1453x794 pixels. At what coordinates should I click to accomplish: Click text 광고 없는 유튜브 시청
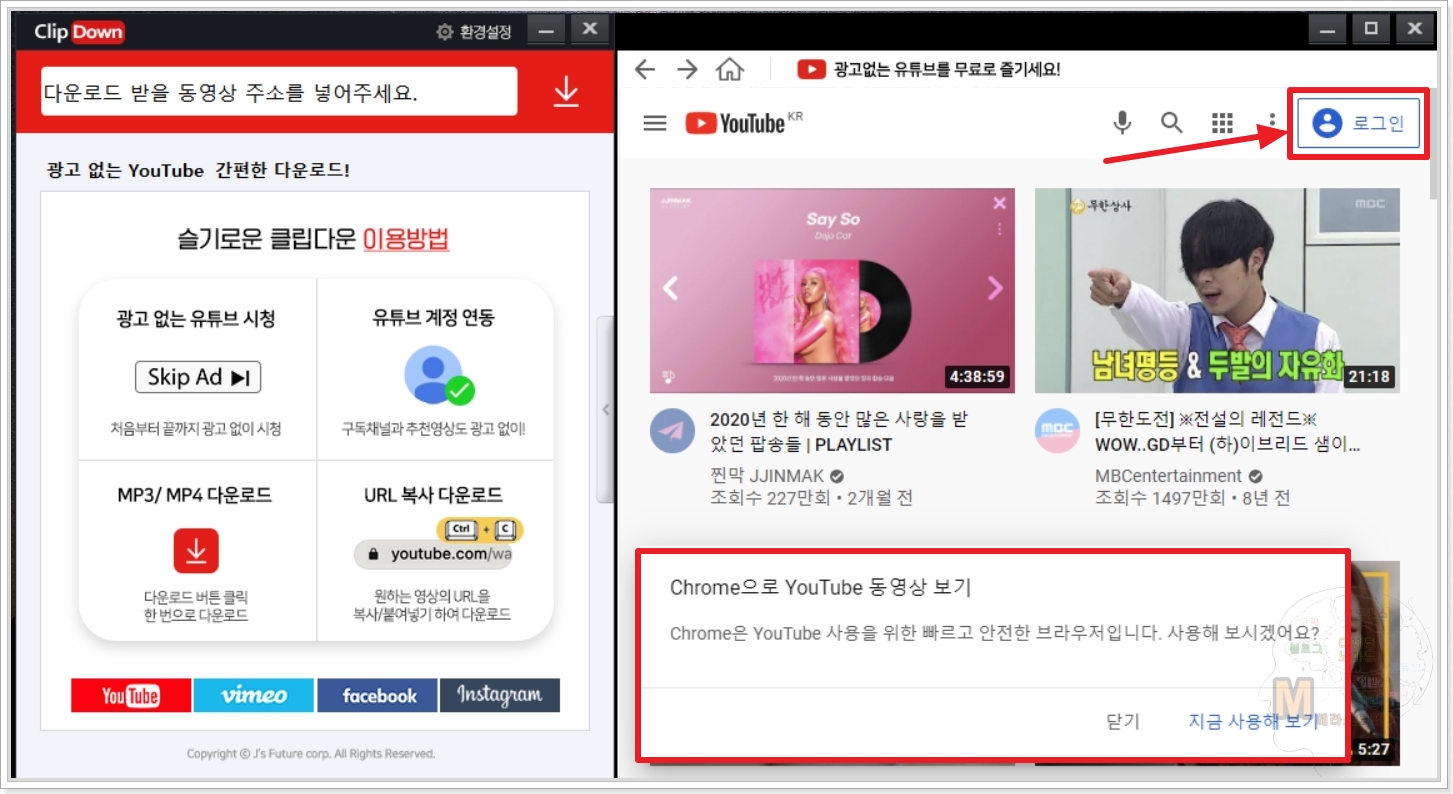[195, 318]
